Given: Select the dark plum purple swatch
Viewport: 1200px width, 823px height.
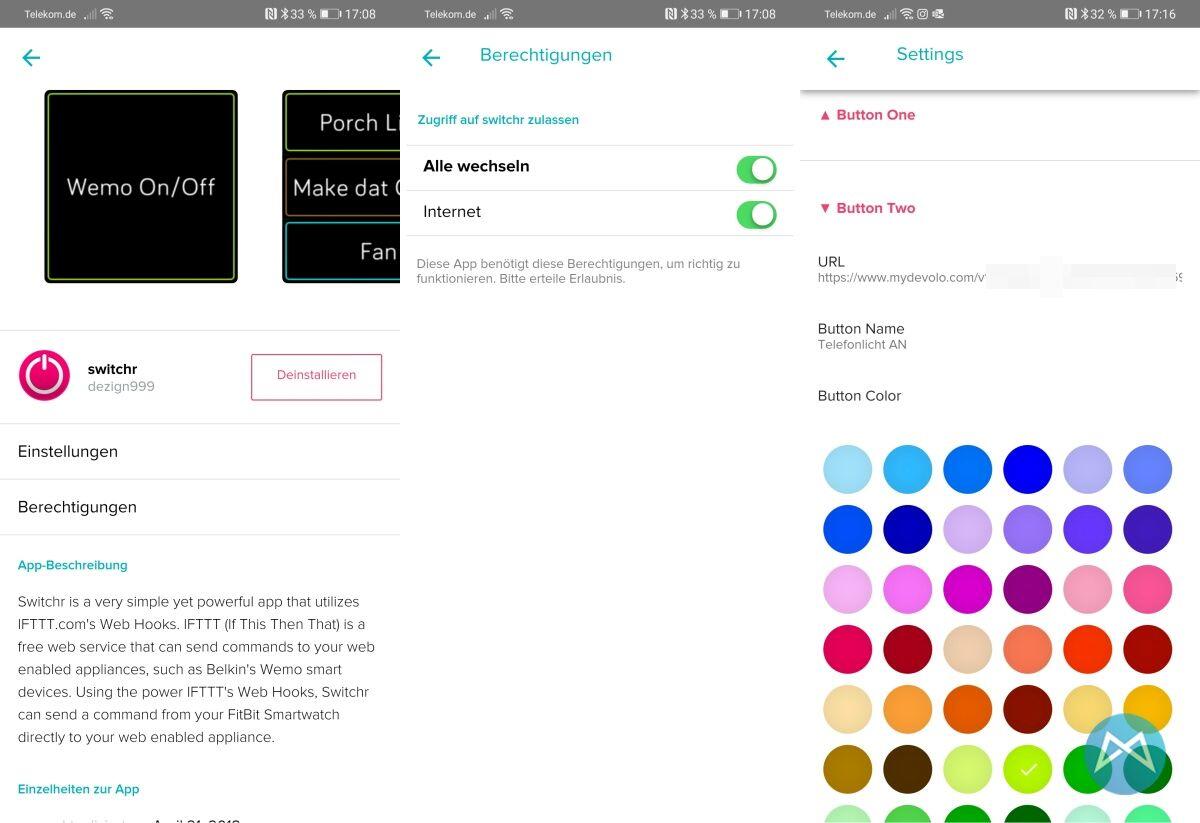Looking at the screenshot, I should pyautogui.click(x=1028, y=589).
